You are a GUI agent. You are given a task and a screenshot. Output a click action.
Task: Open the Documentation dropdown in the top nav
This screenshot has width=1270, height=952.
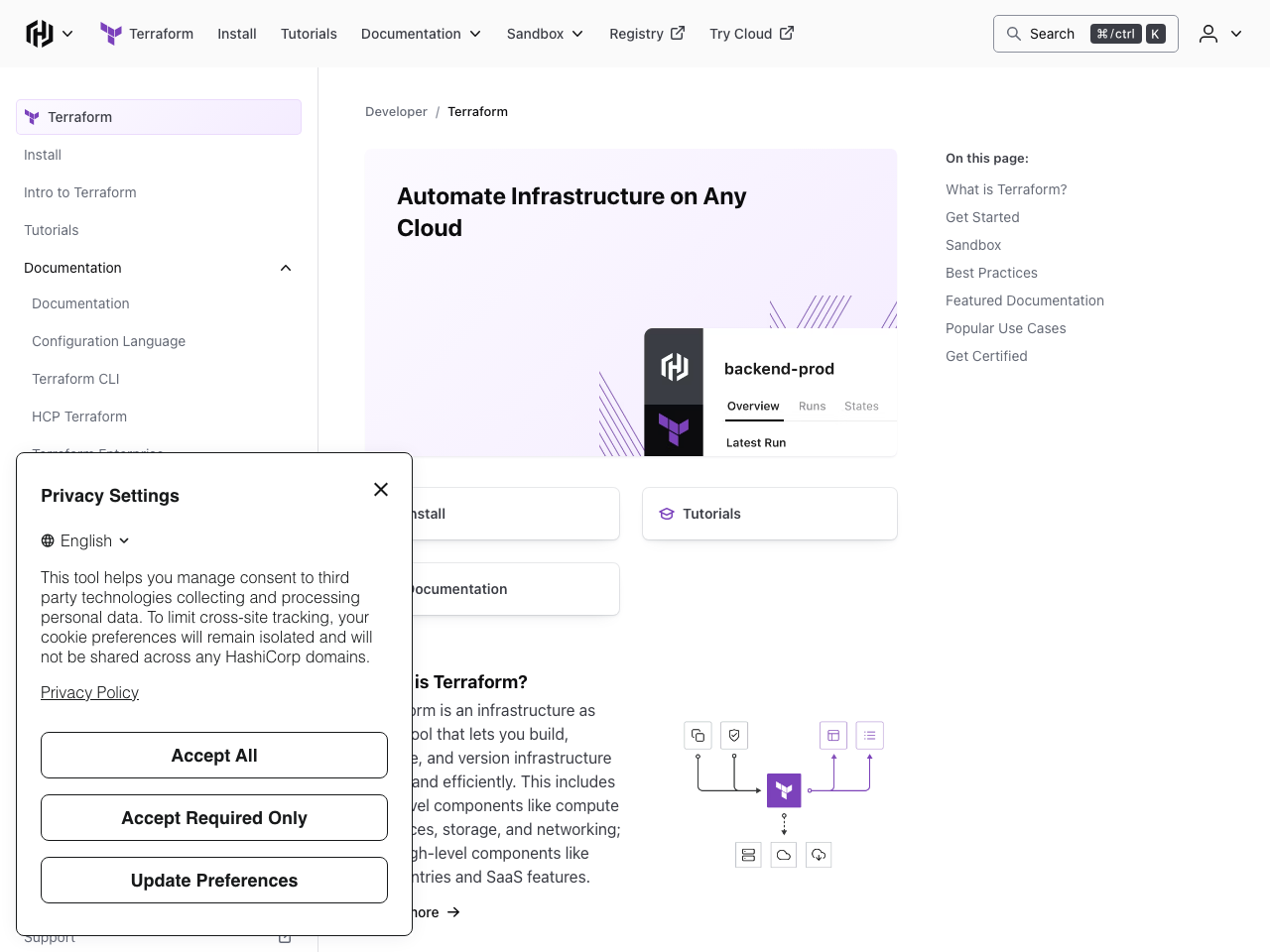tap(421, 33)
